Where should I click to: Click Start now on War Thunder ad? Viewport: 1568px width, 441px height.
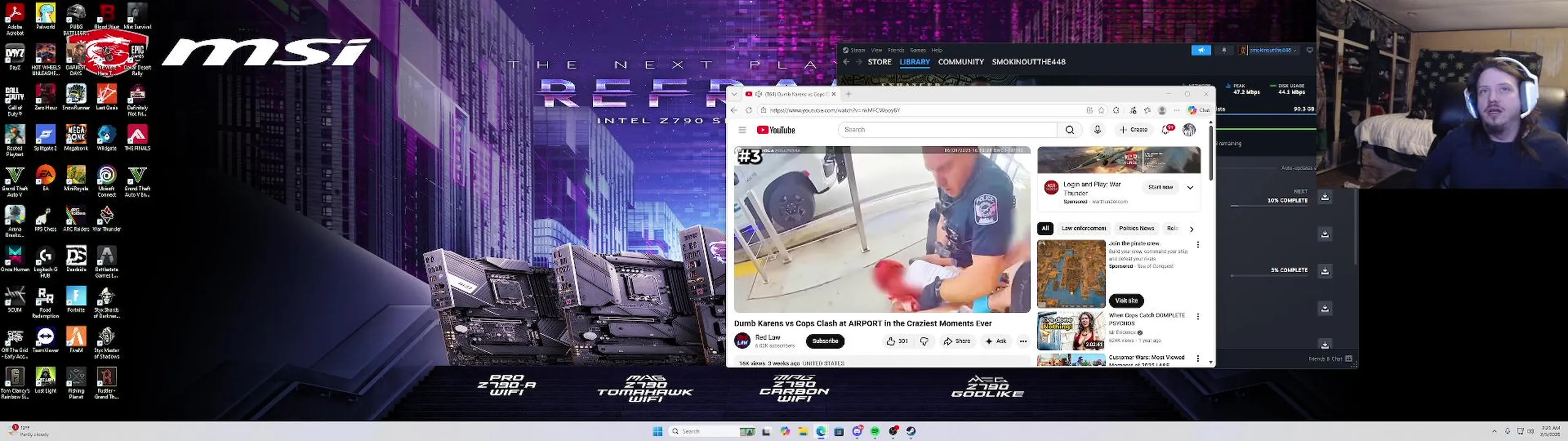tap(1160, 187)
